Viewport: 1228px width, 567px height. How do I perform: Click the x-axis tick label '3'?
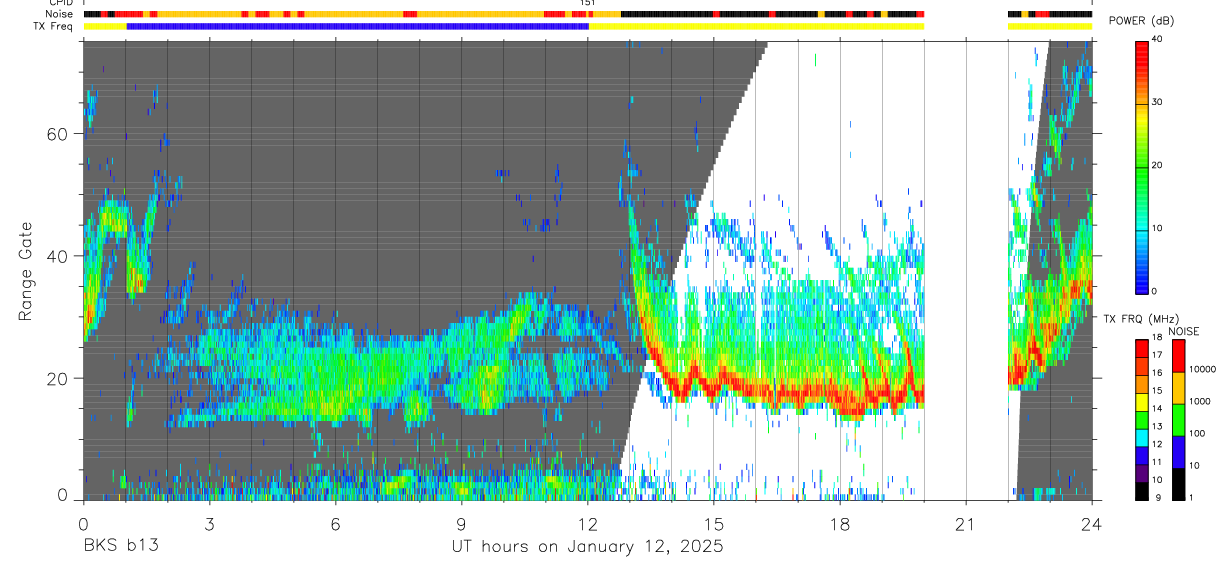click(209, 523)
